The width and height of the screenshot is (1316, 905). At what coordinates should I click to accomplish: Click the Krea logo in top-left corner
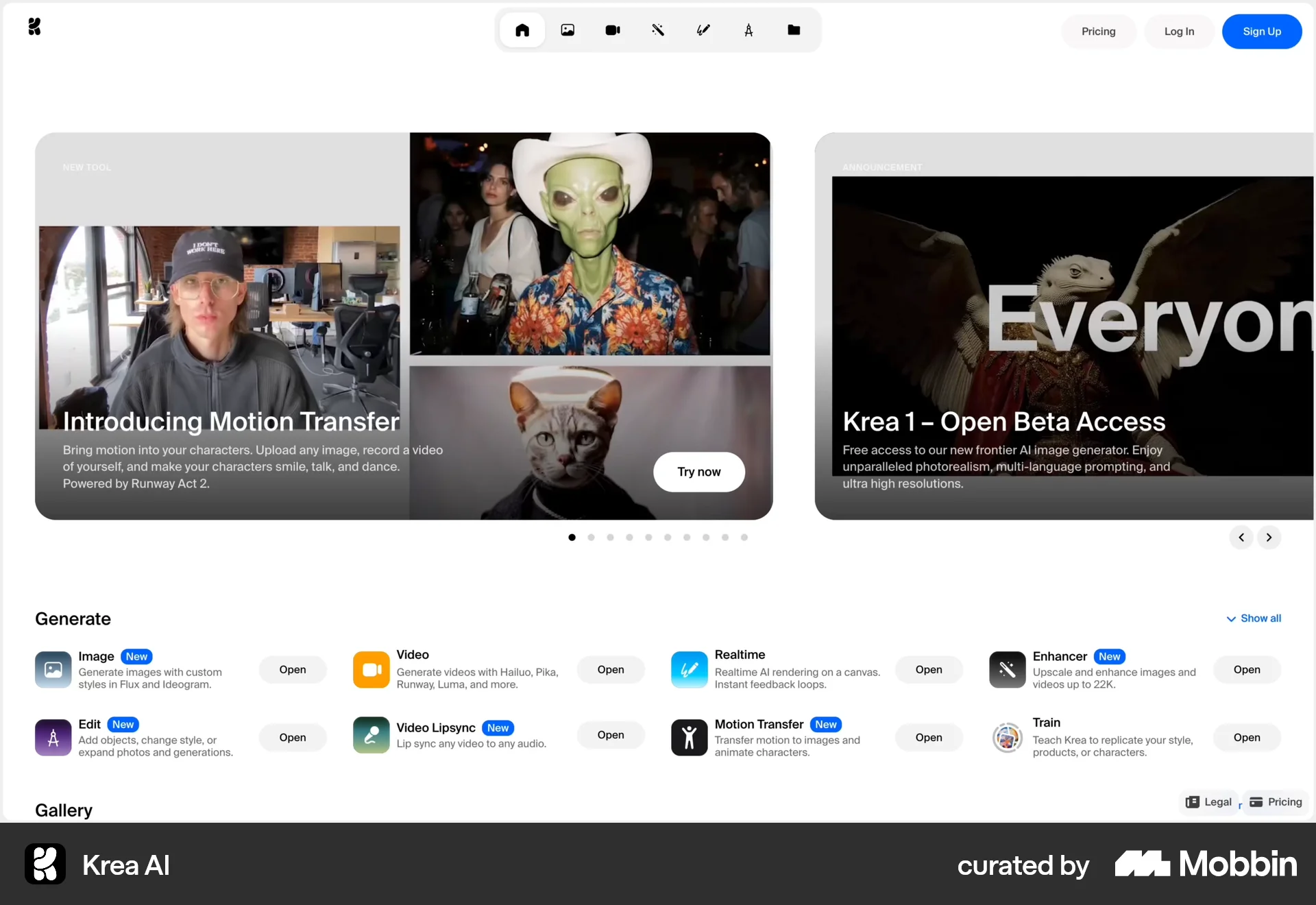pyautogui.click(x=34, y=26)
